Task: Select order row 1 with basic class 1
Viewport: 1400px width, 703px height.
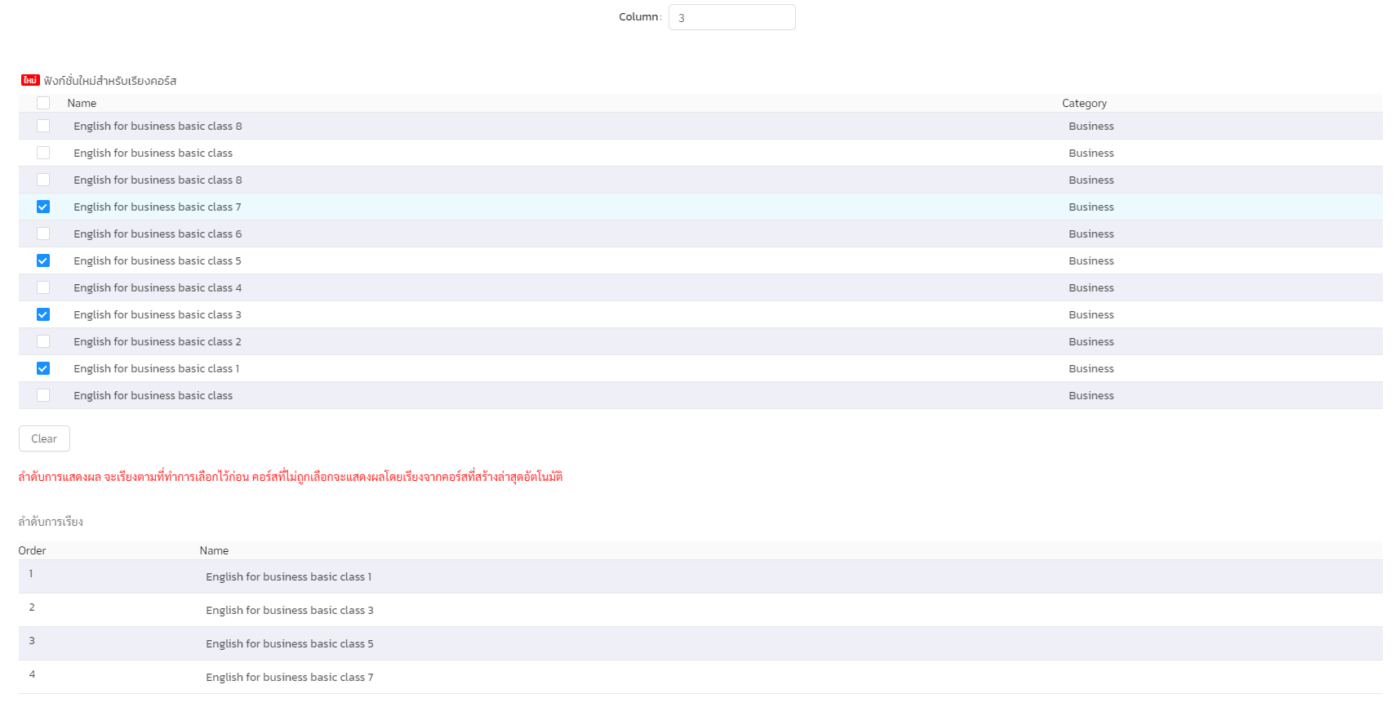Action: (288, 577)
